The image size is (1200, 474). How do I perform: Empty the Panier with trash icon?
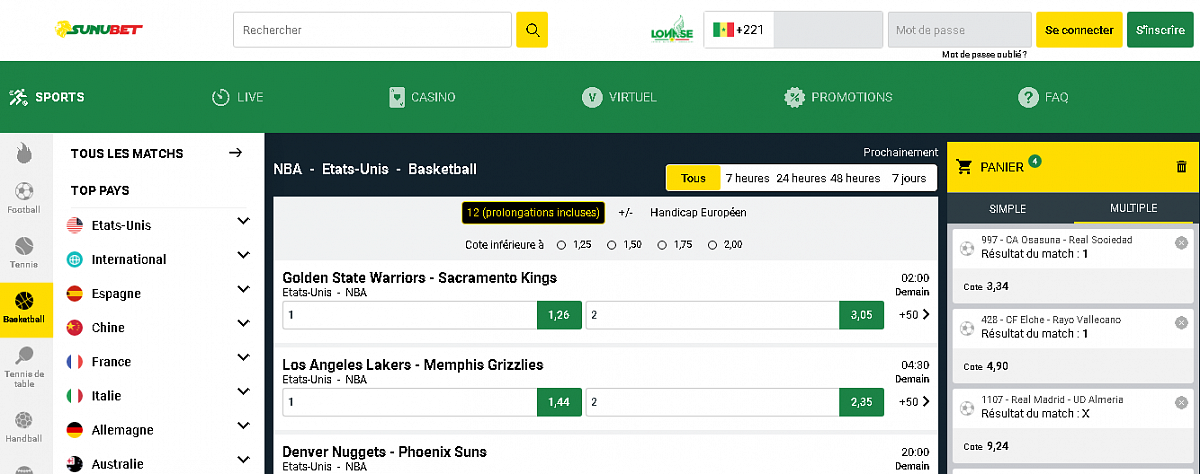[x=1181, y=167]
